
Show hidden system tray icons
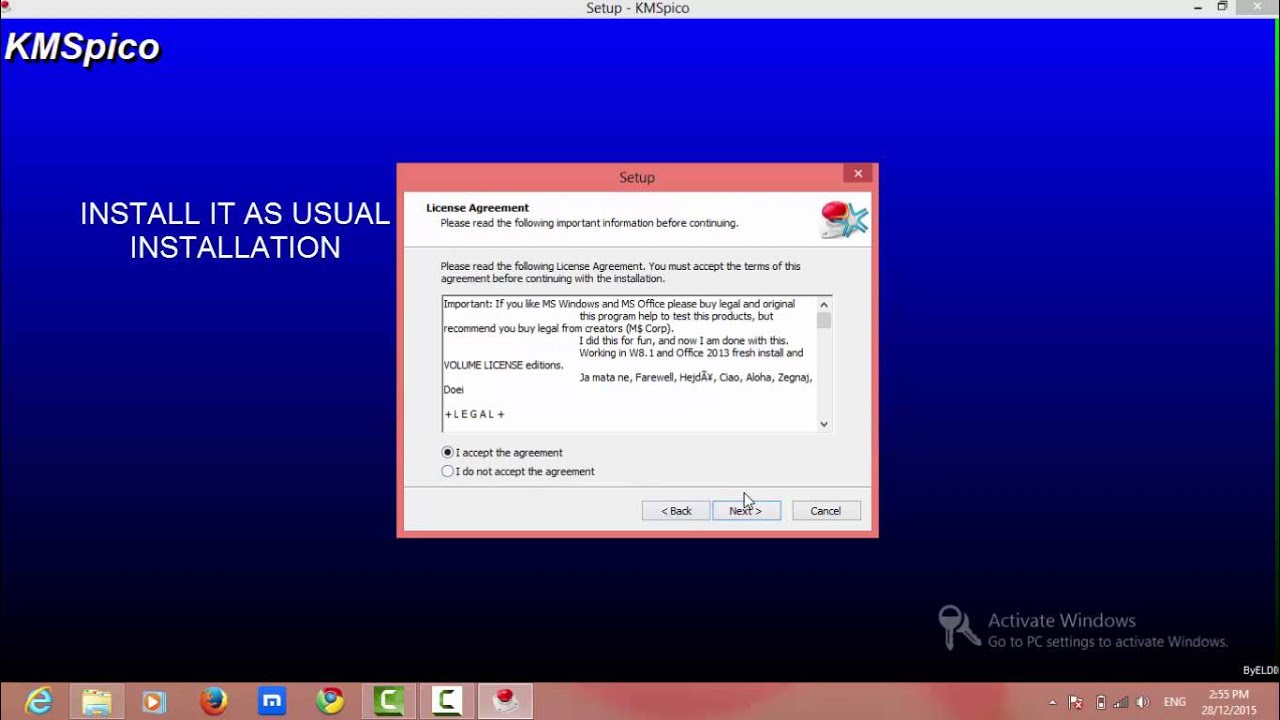[x=1052, y=703]
